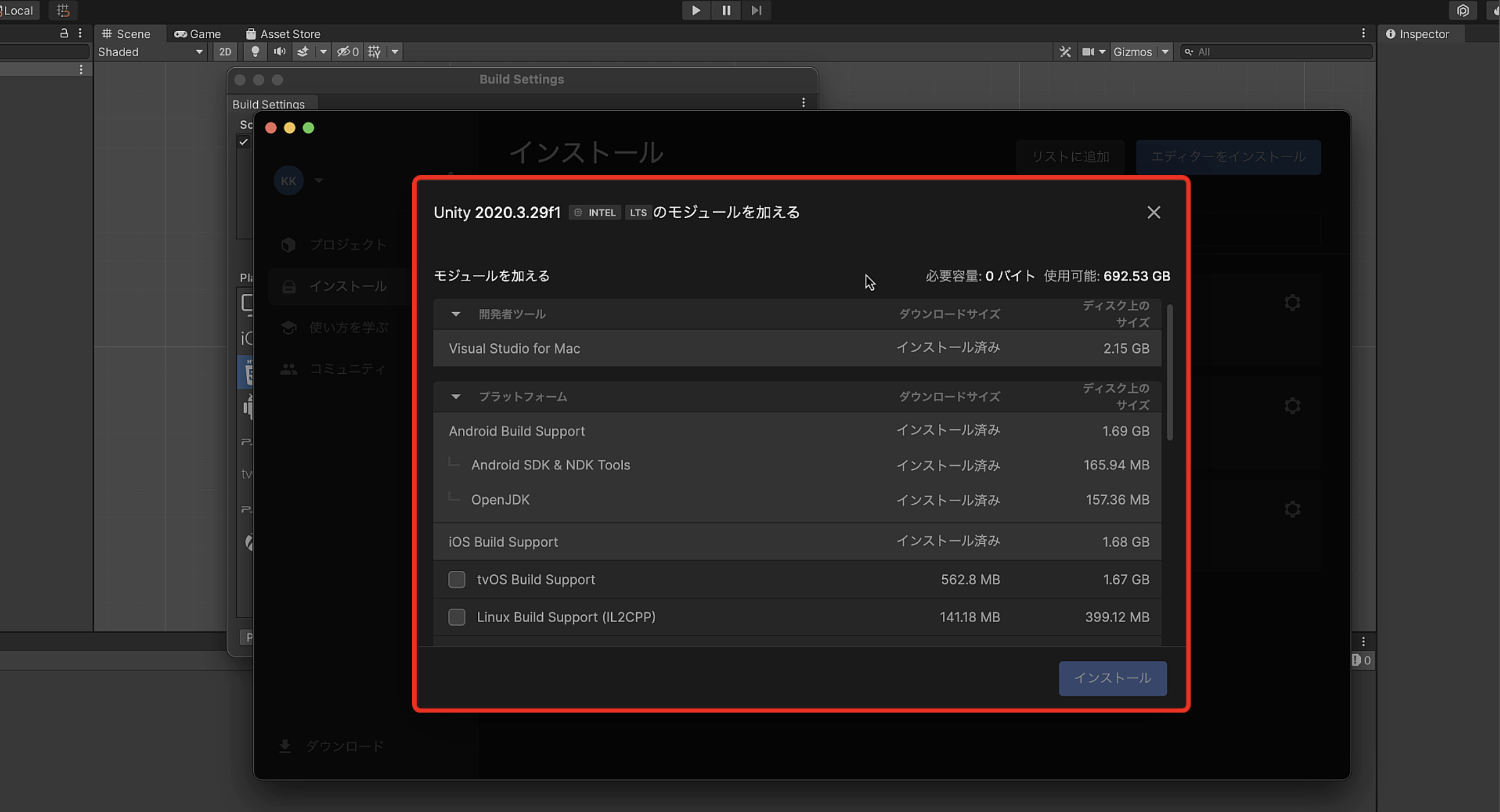Viewport: 1500px width, 812px height.
Task: Open bottom-right panel kebab menu
Action: click(1363, 641)
